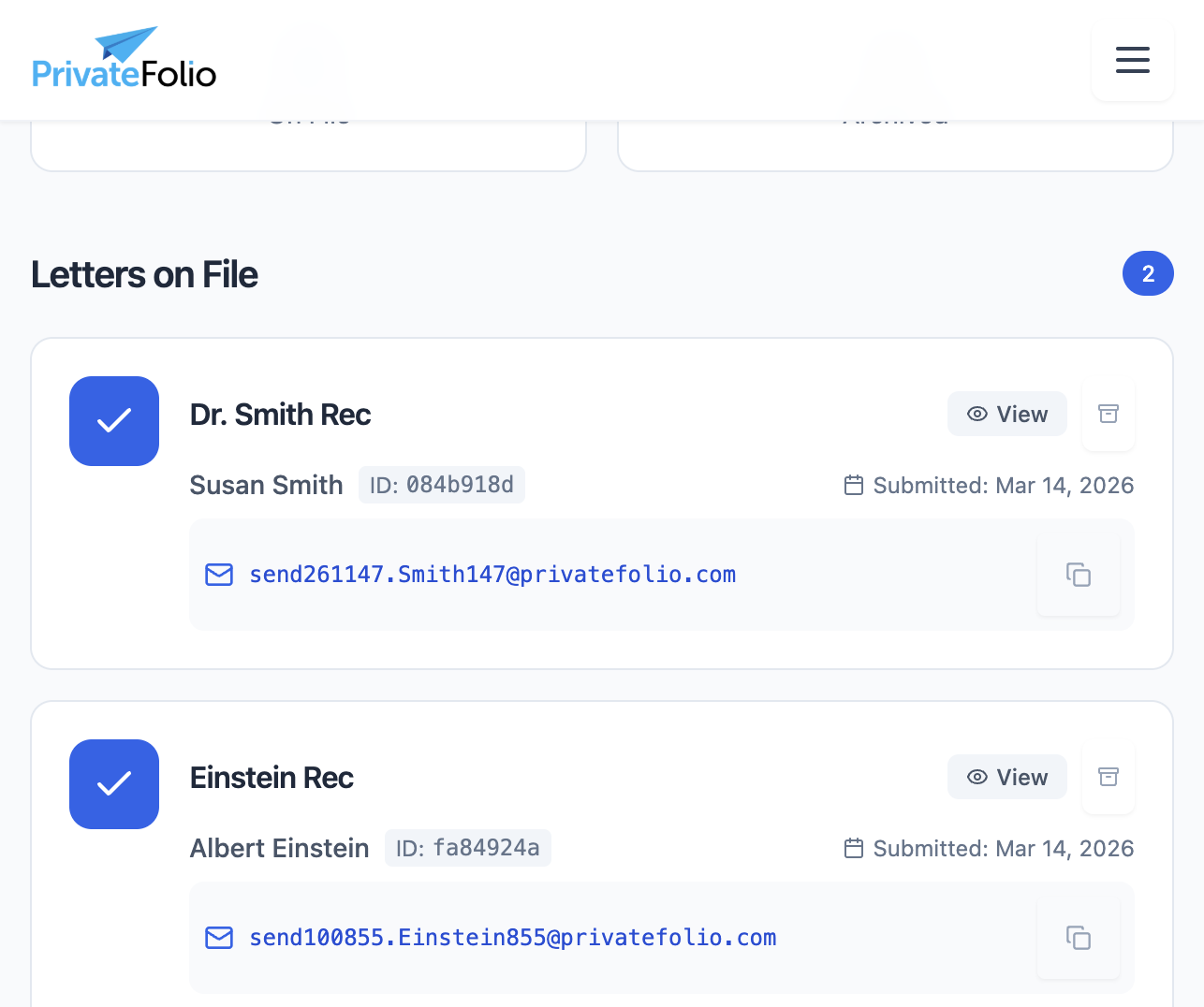Viewport: 1204px width, 1007px height.
Task: Click the ID 084b918d tag
Action: tap(442, 485)
